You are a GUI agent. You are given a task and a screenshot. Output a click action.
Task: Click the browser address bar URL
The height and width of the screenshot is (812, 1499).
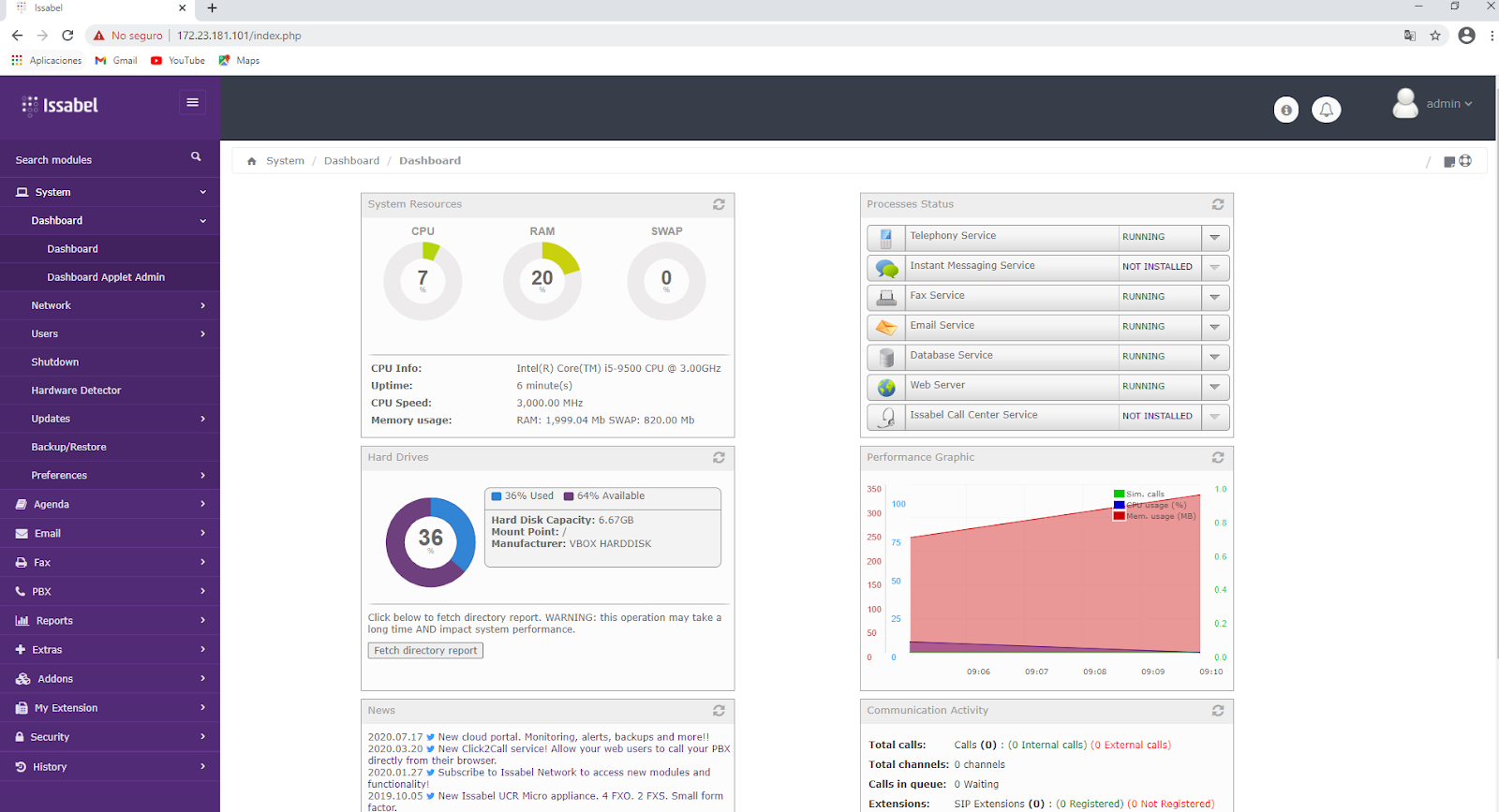tap(239, 36)
